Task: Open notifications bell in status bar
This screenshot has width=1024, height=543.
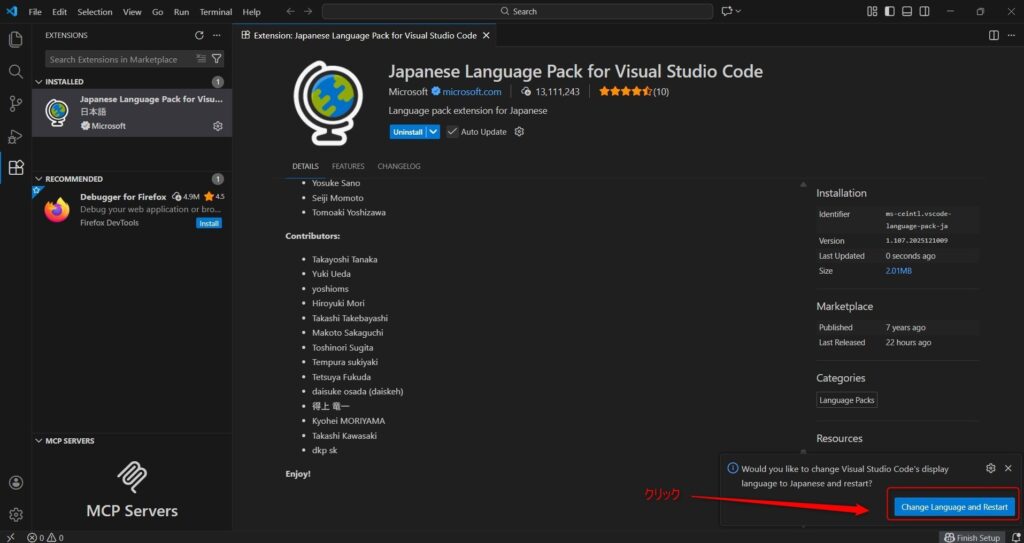Action: [1016, 537]
